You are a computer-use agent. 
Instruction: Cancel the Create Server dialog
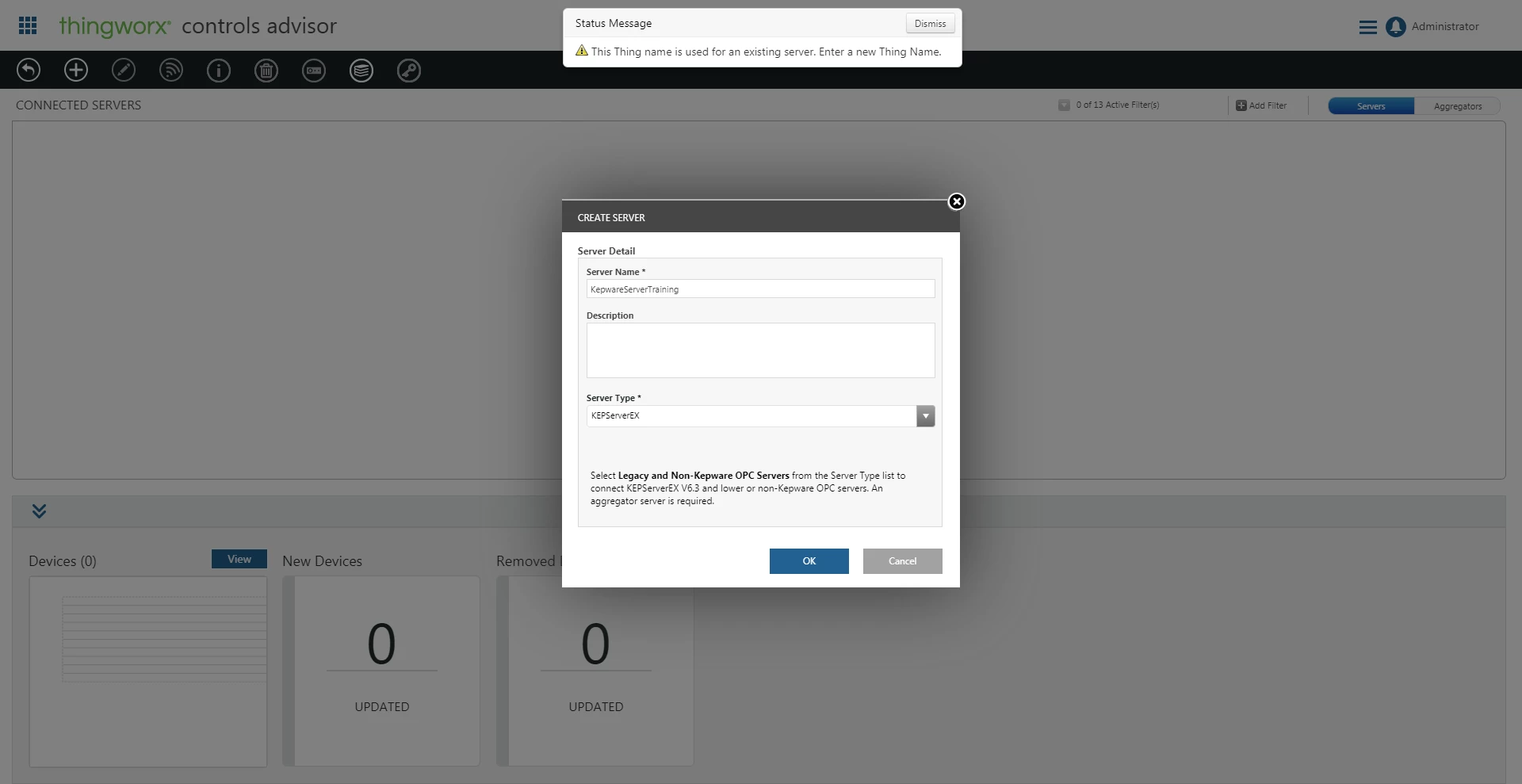point(902,560)
